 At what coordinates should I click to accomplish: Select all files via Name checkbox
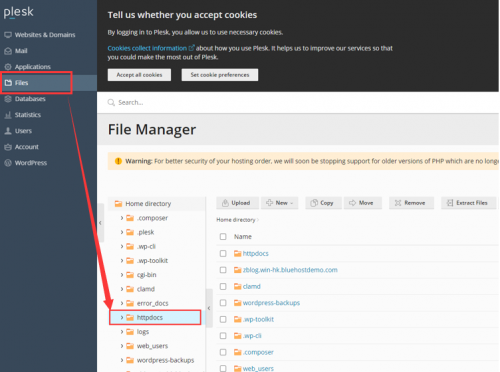[x=223, y=237]
